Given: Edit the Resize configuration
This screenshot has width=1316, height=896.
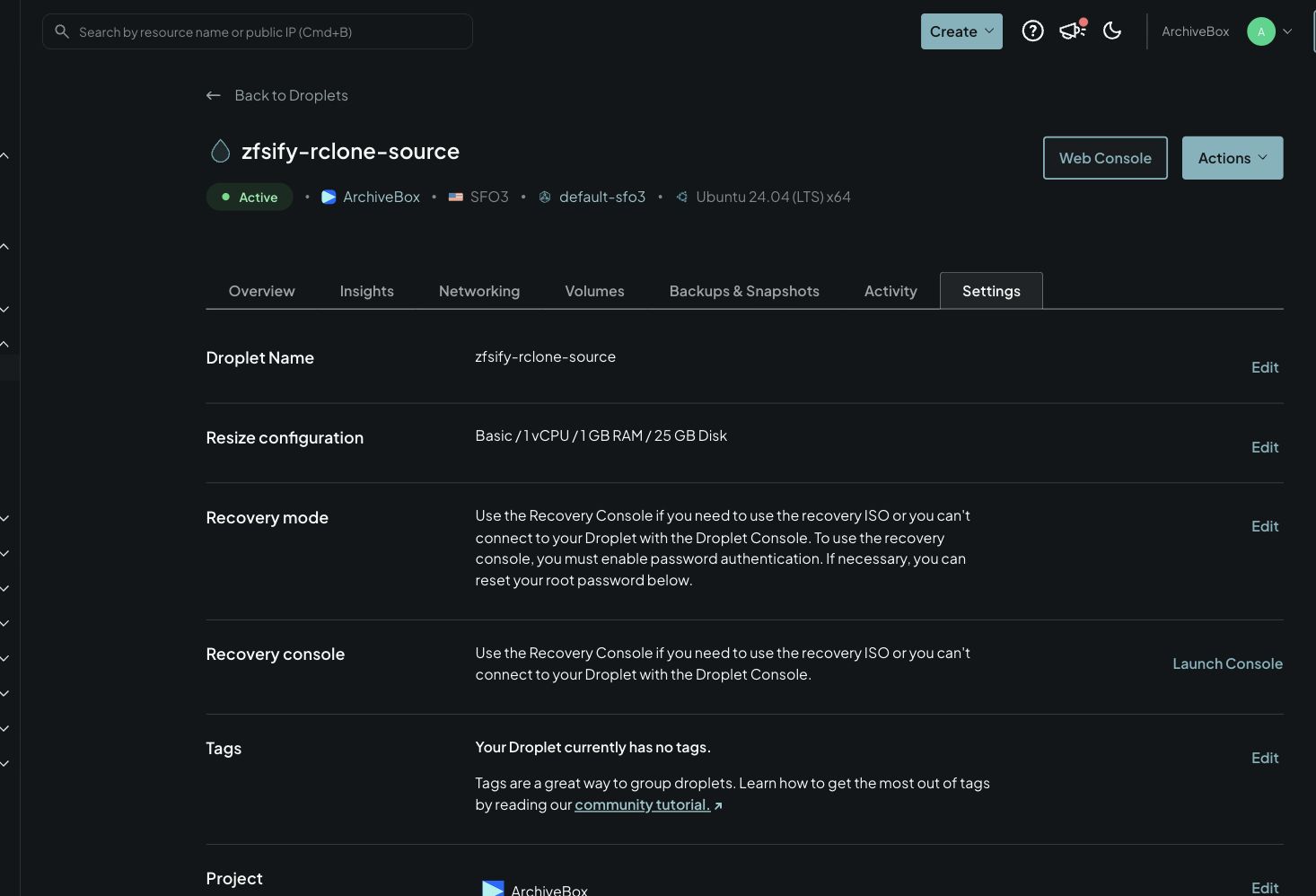Looking at the screenshot, I should (1265, 447).
